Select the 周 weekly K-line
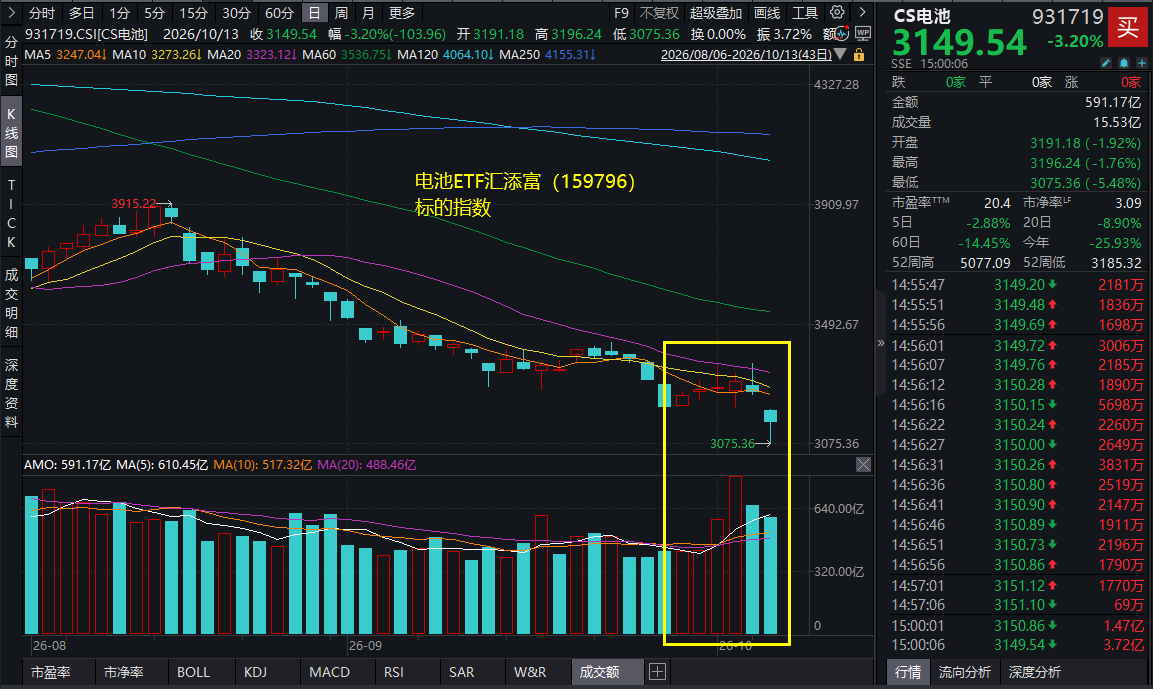This screenshot has width=1153, height=689. (x=341, y=13)
